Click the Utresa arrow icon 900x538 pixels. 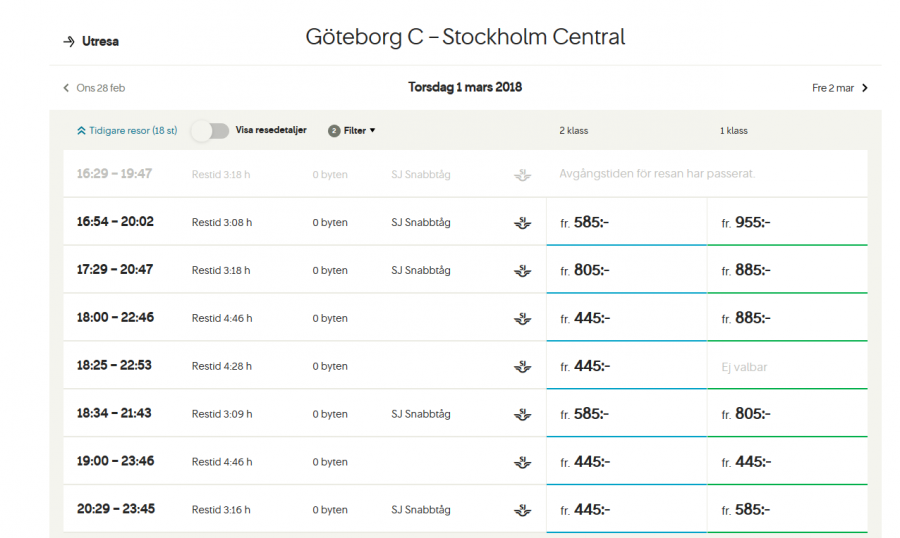coord(69,42)
